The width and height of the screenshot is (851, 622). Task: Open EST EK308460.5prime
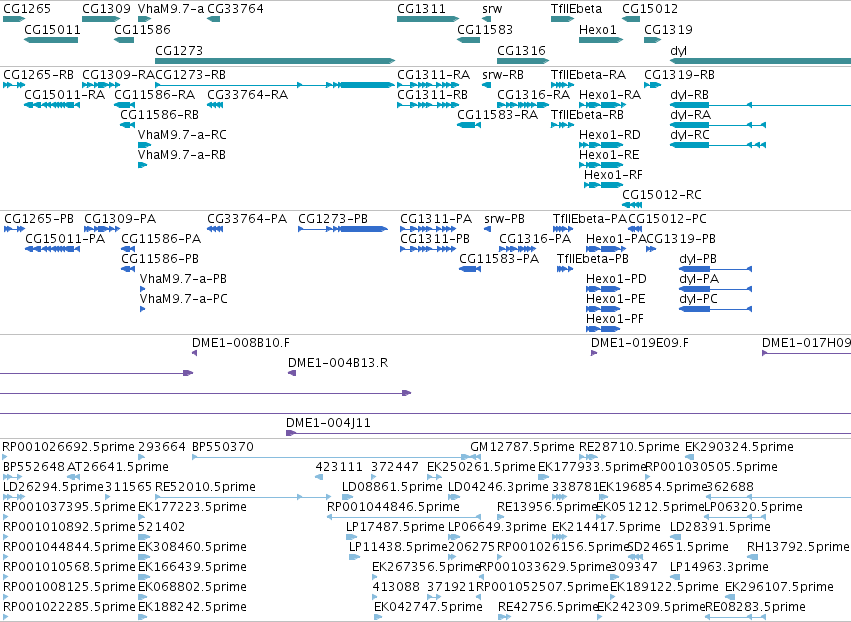point(192,547)
